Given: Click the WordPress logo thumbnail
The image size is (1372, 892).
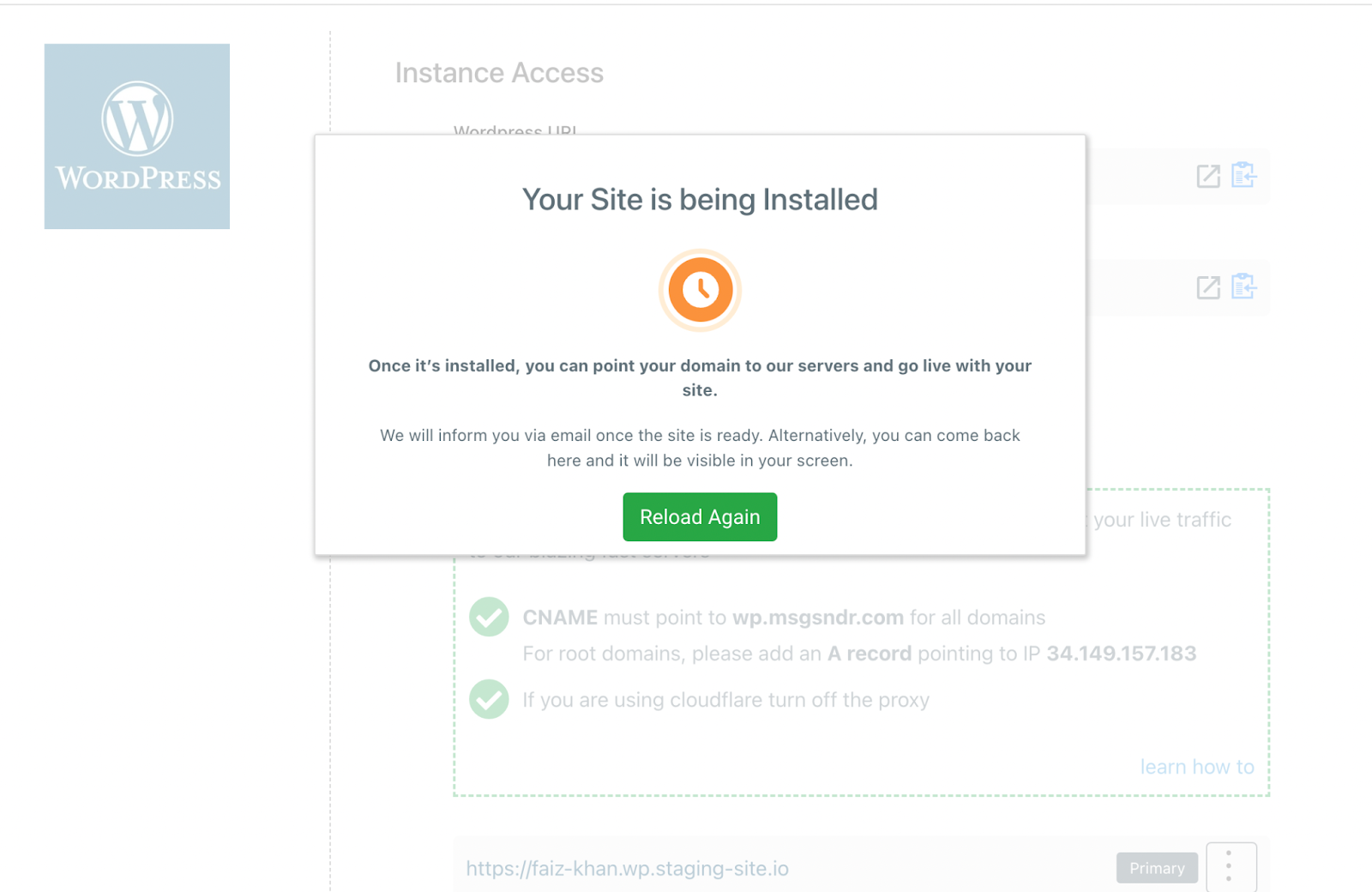Looking at the screenshot, I should (137, 136).
